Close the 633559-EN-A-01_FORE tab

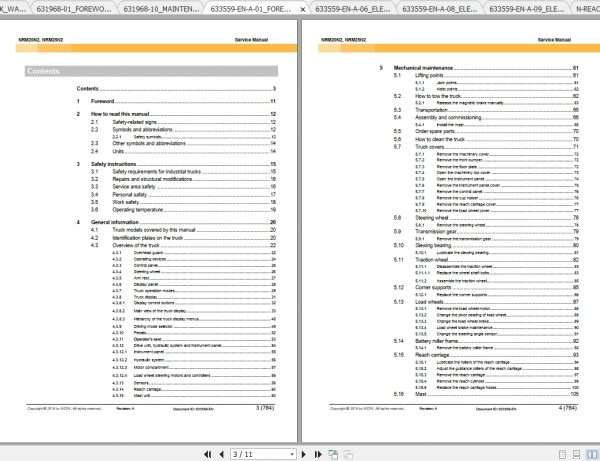pyautogui.click(x=302, y=9)
